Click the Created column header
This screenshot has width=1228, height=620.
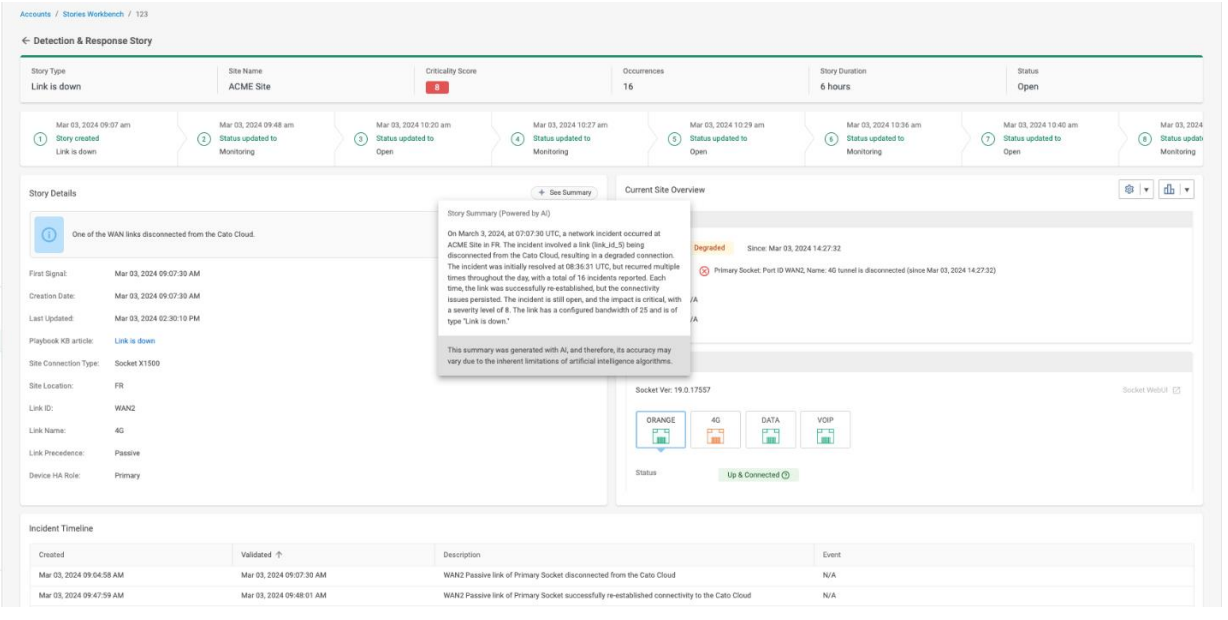(52, 554)
